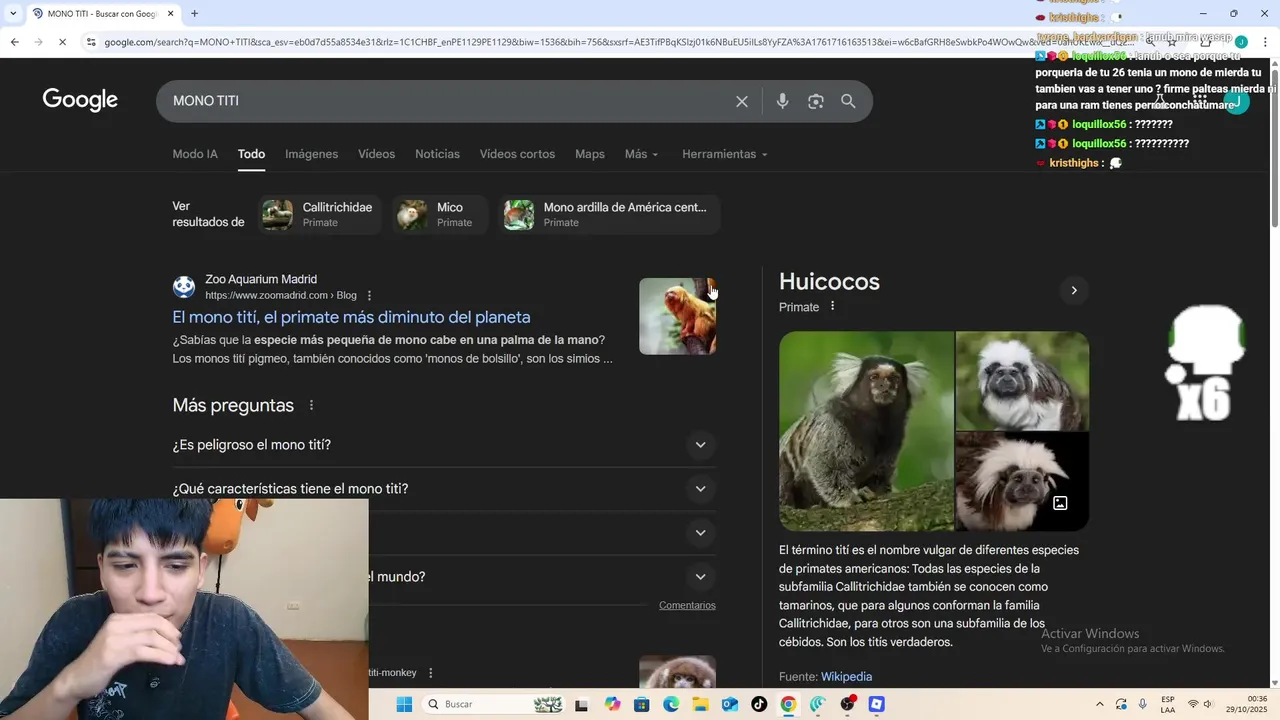The height and width of the screenshot is (720, 1280).
Task: Open the Más dropdown in search filters
Action: 641,154
